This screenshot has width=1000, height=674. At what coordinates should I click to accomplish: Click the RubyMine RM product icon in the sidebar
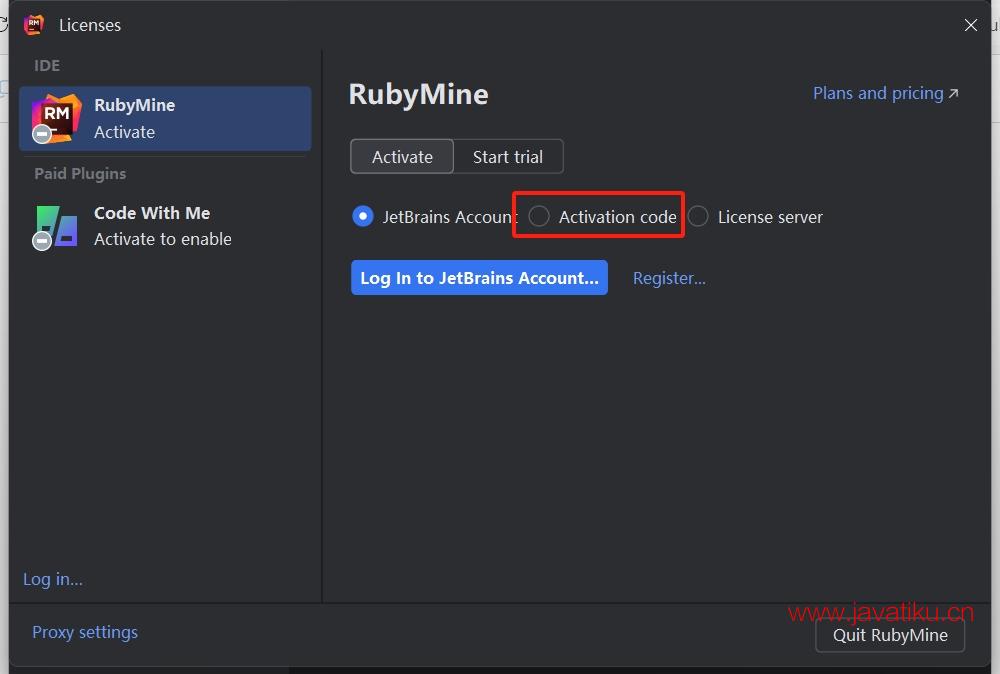pos(56,119)
